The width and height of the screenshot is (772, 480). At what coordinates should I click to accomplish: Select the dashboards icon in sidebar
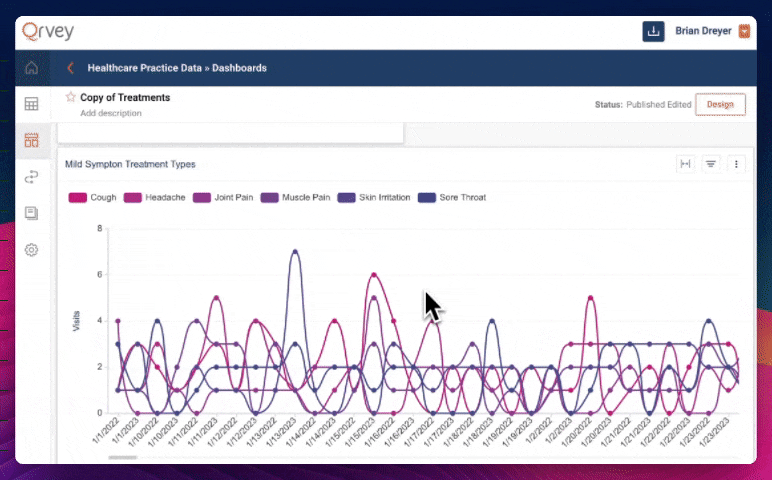(x=31, y=140)
